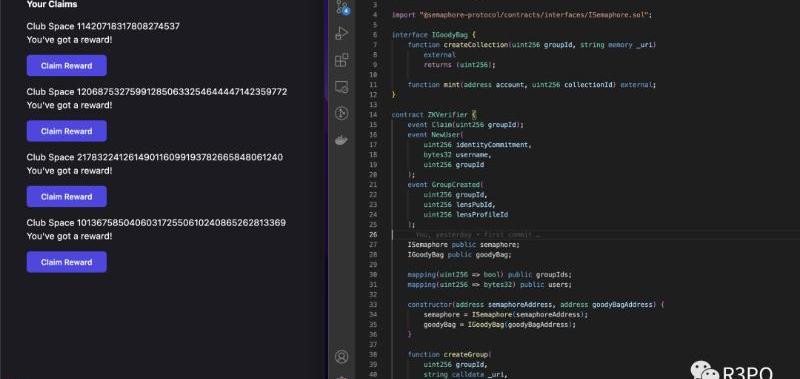Image resolution: width=800 pixels, height=379 pixels.
Task: Click the 'first commit' blame annotation on line 26
Action: click(478, 235)
